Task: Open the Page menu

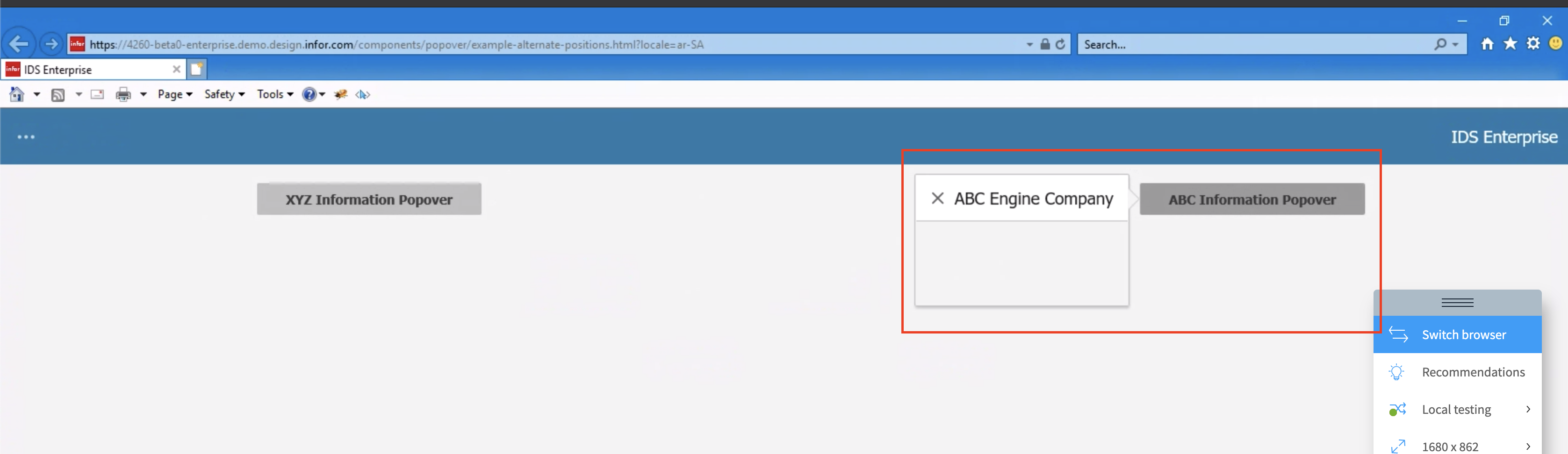Action: pos(175,94)
